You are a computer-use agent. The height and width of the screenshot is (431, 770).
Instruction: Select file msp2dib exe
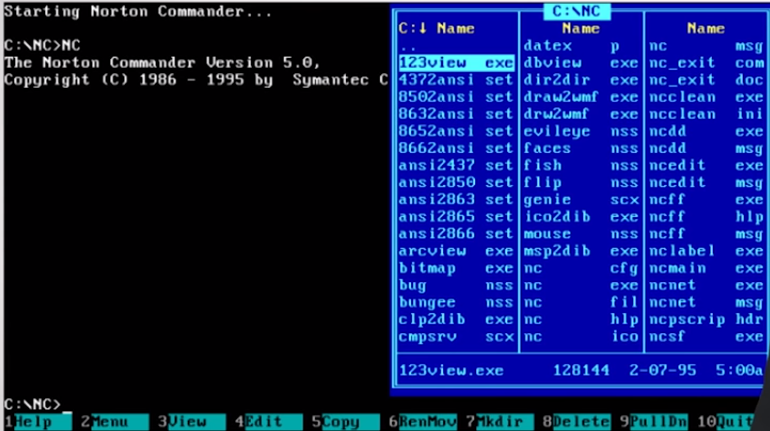coord(581,251)
